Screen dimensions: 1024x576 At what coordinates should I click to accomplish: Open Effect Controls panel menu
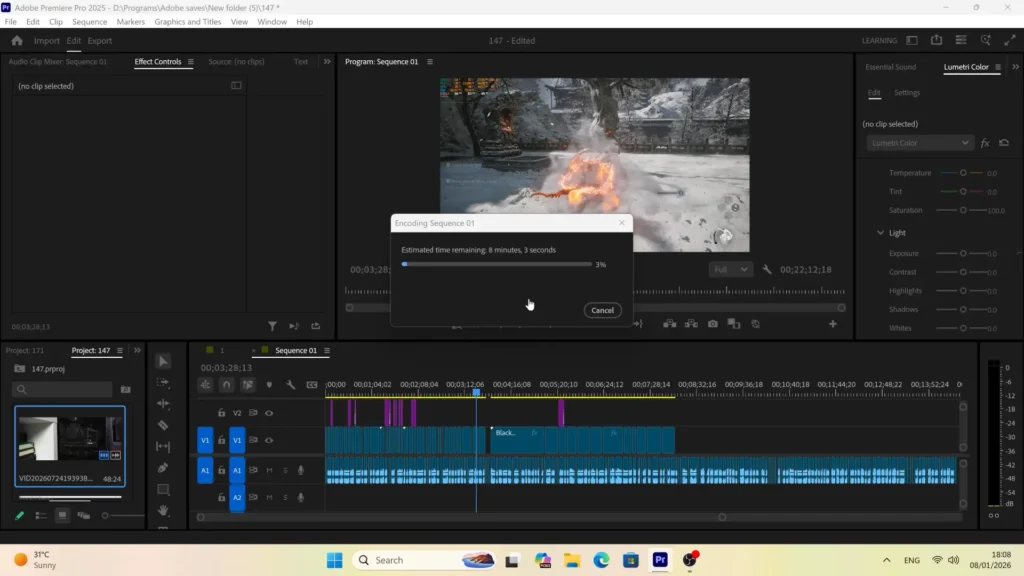pos(191,62)
